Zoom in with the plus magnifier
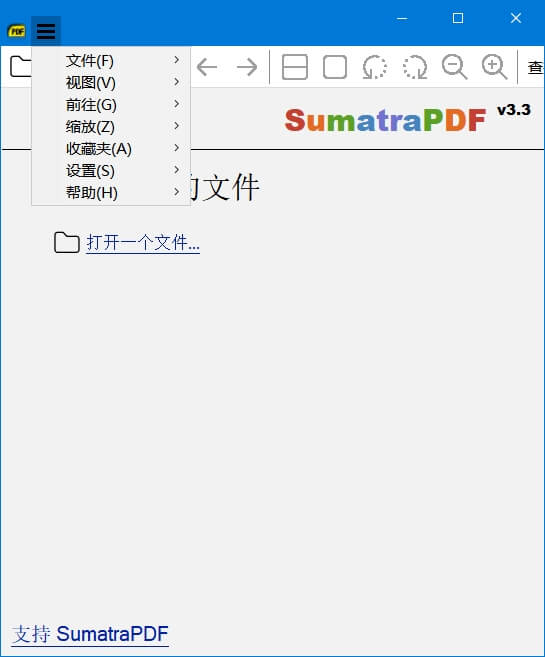The height and width of the screenshot is (657, 545). point(494,67)
